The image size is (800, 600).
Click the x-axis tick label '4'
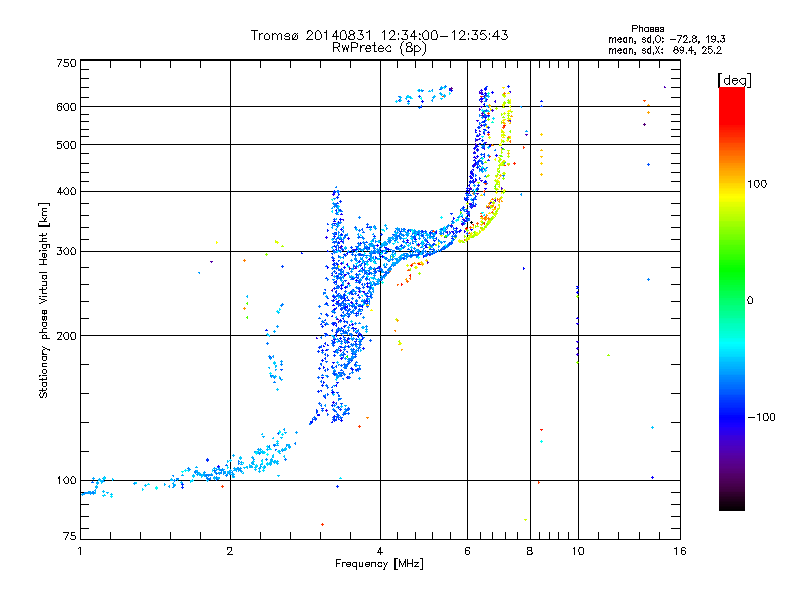coord(380,551)
